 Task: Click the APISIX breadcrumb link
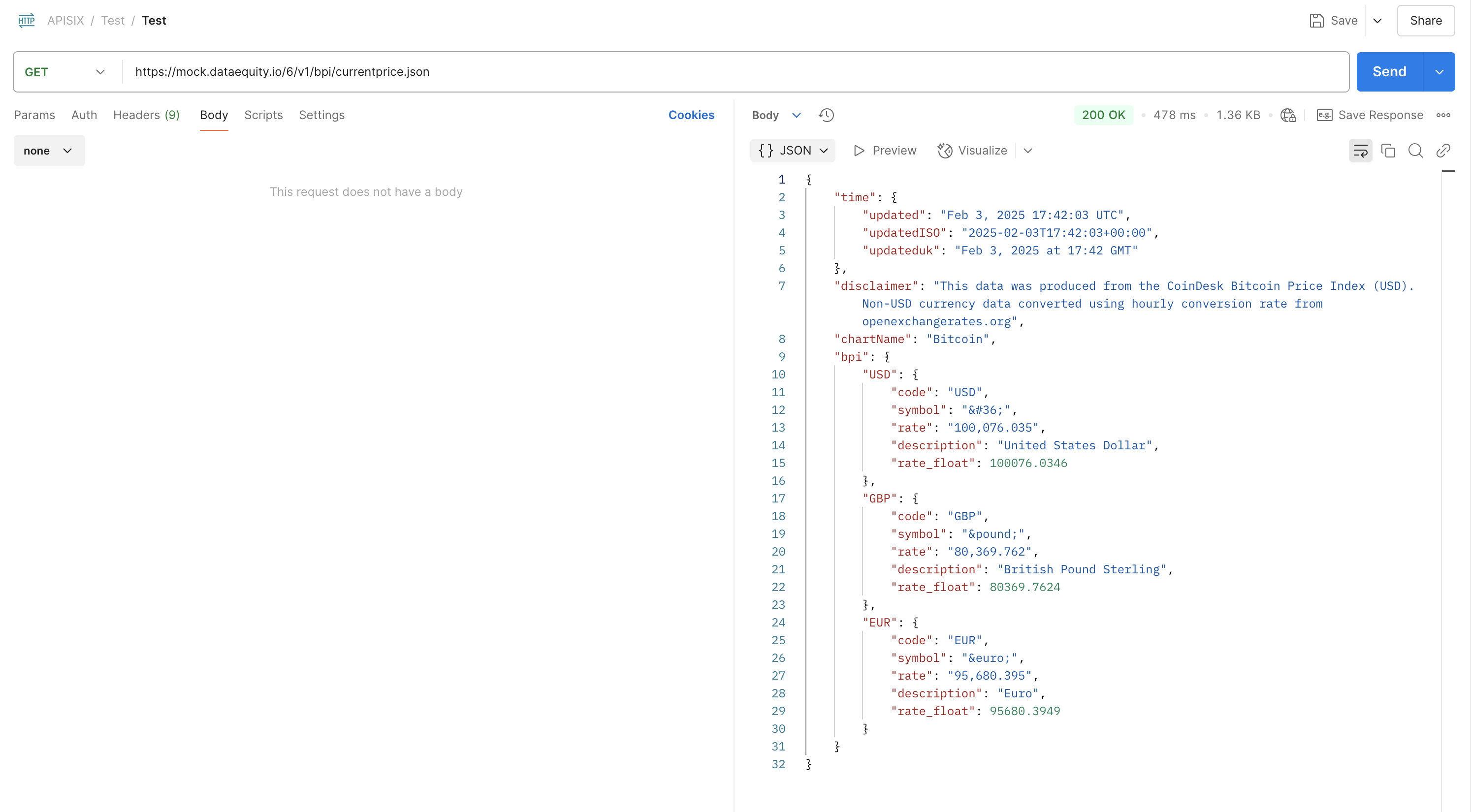point(65,21)
